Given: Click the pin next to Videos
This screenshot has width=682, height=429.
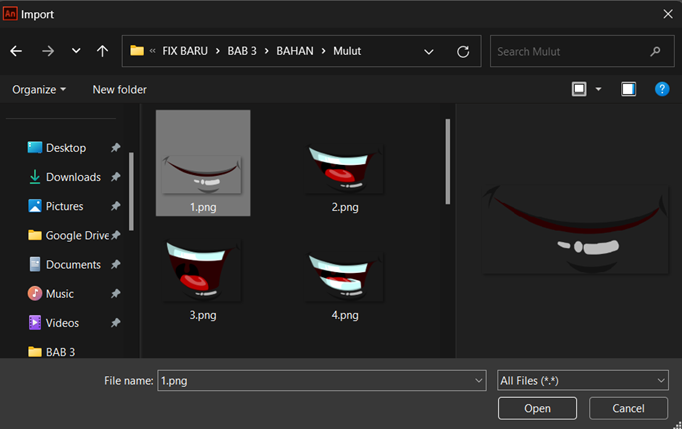Looking at the screenshot, I should [x=115, y=323].
